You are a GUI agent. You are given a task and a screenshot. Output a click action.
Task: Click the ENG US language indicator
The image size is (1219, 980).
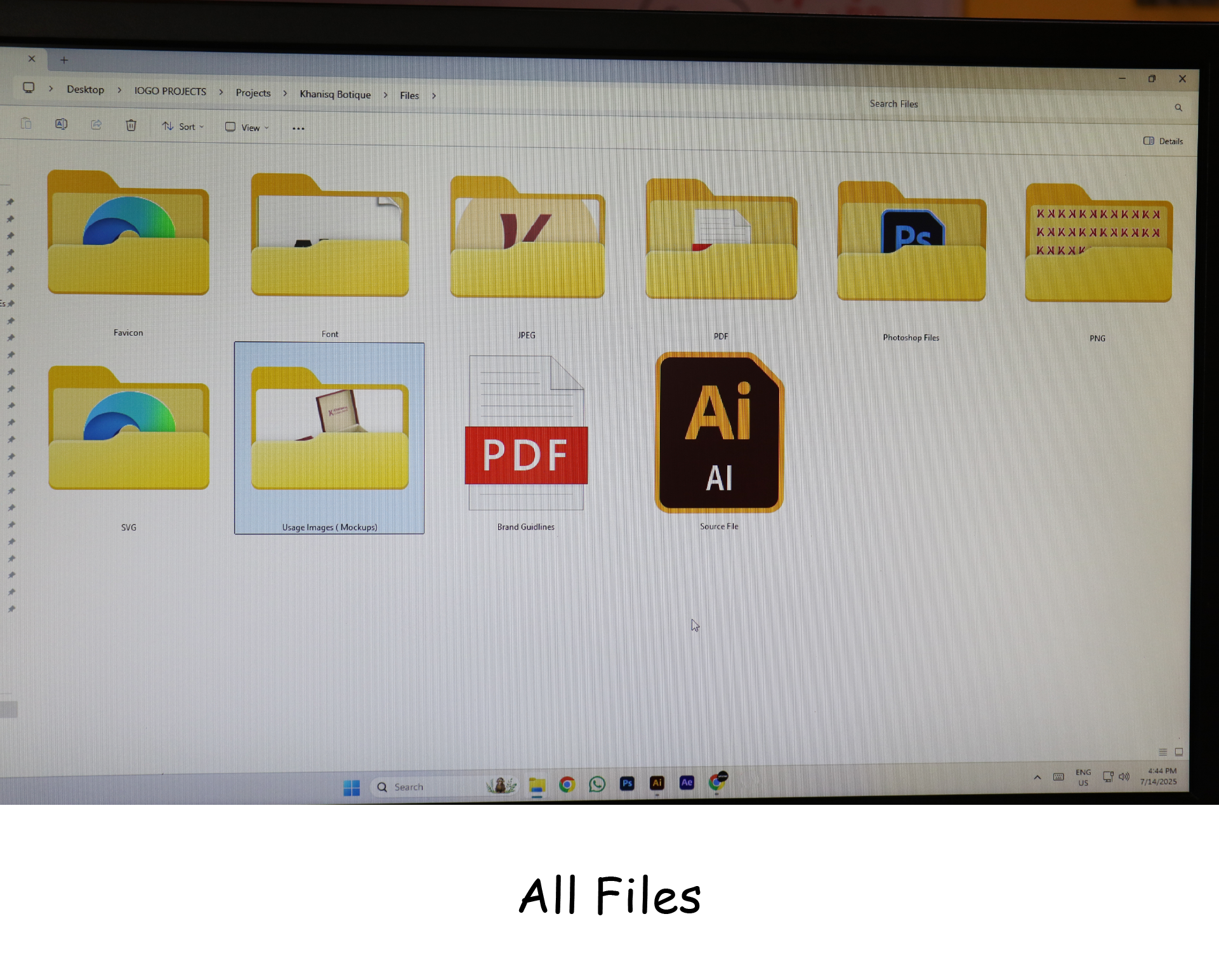pyautogui.click(x=1083, y=778)
